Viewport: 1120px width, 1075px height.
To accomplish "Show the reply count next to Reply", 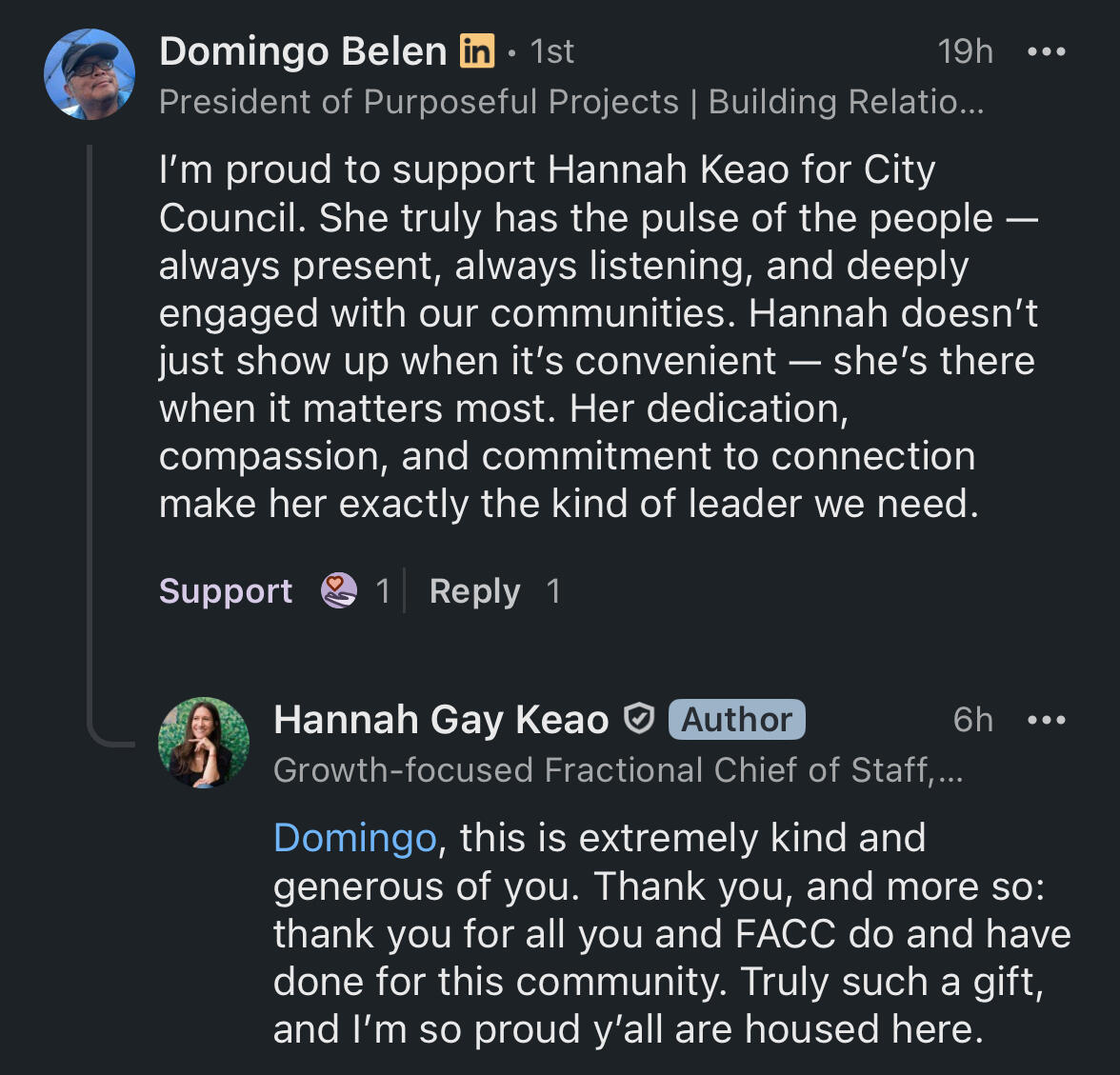I will point(553,591).
